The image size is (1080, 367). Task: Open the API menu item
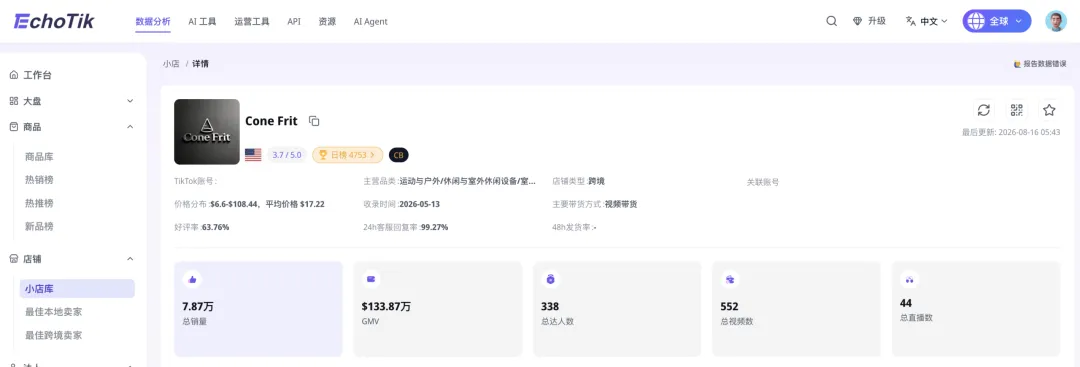pyautogui.click(x=294, y=21)
